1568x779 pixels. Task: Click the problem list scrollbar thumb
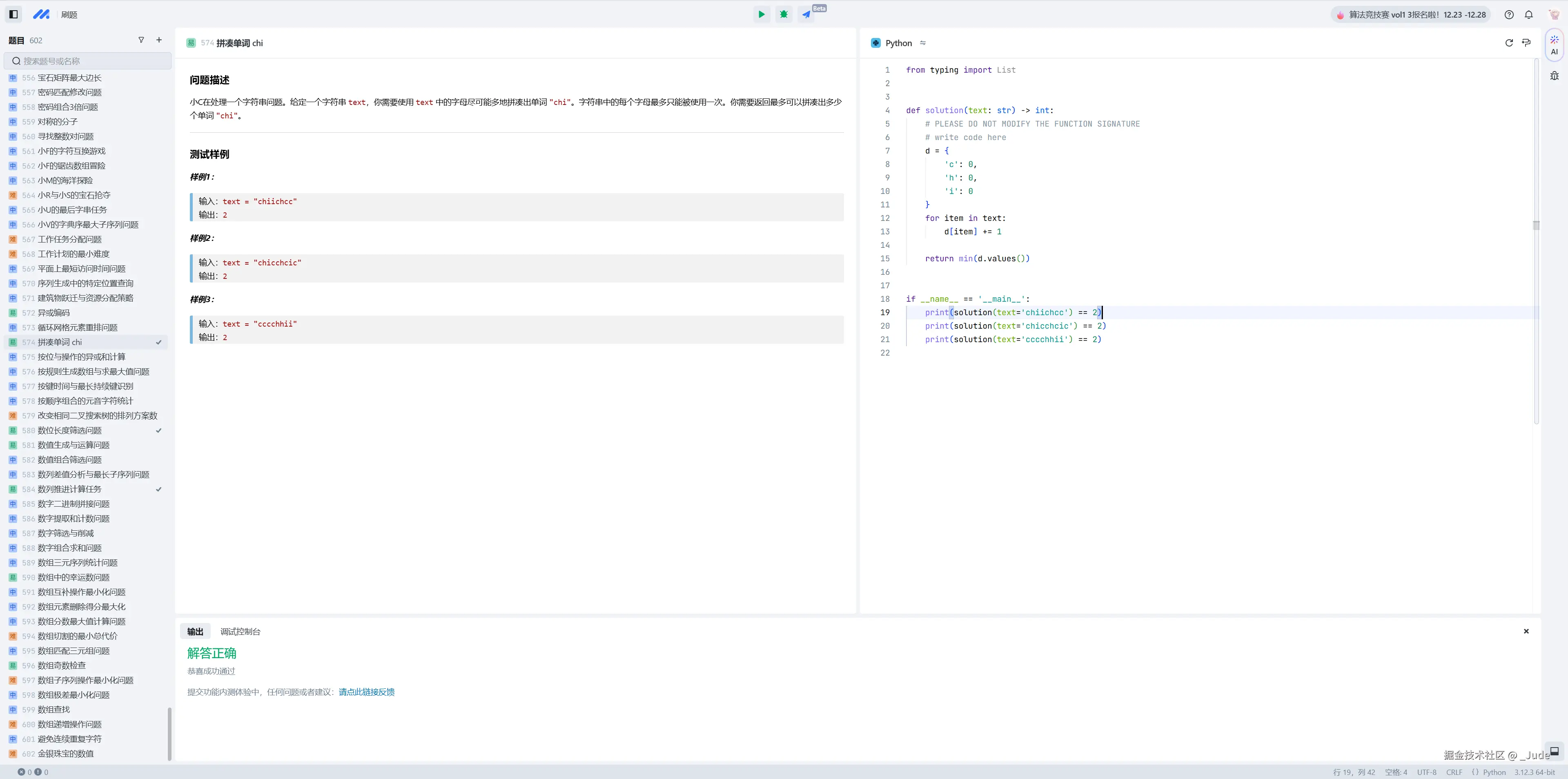[169, 733]
